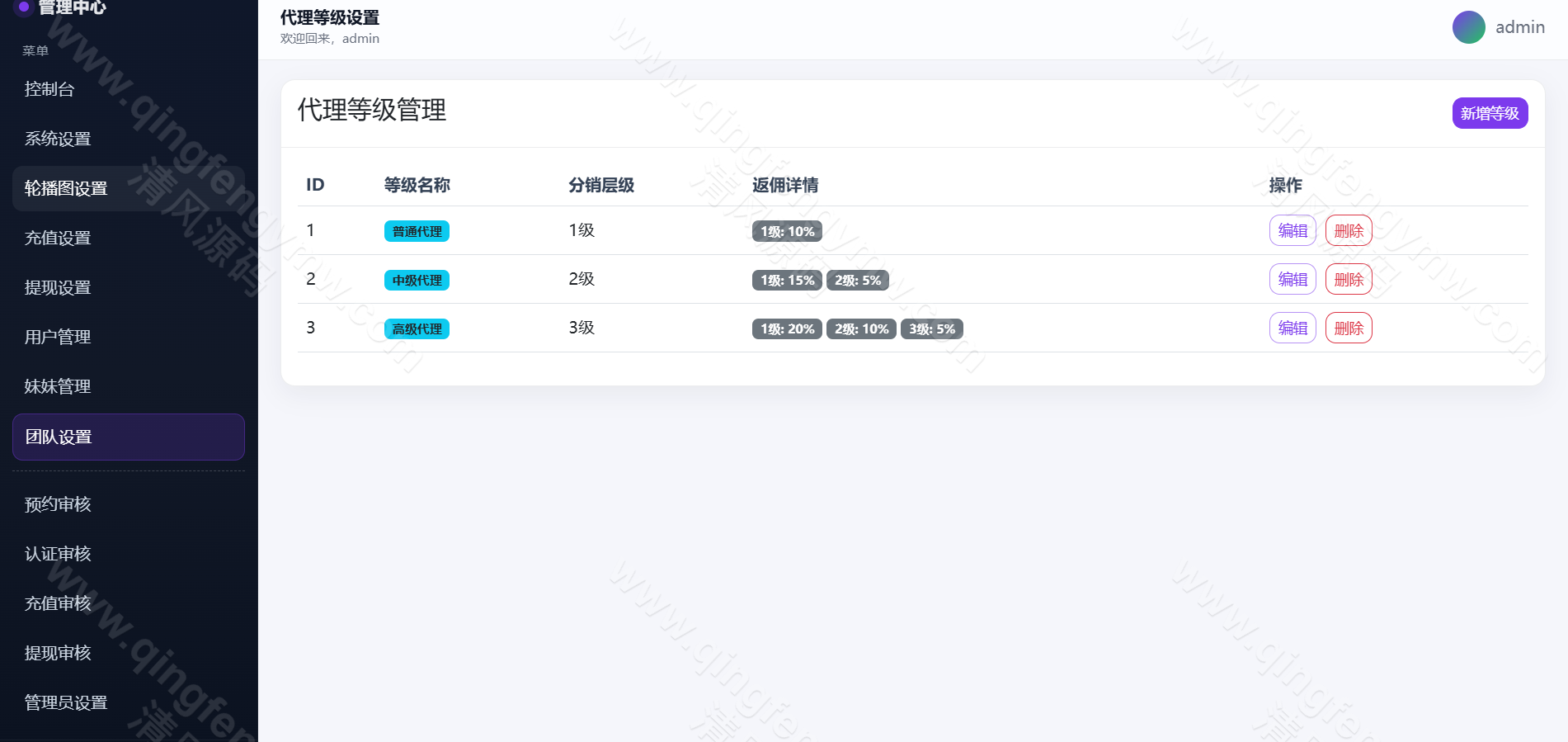The width and height of the screenshot is (1568, 742).
Task: Click the 管理中心 logo dot
Action: coord(24,7)
